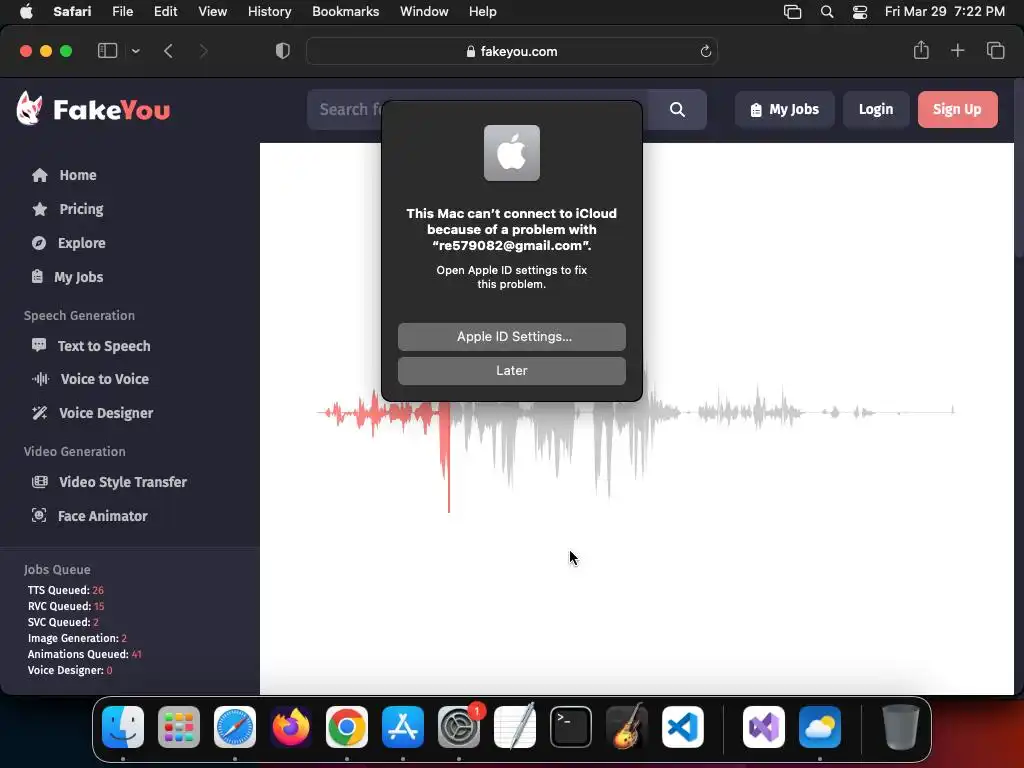Open the View menu
The image size is (1024, 768).
213,11
